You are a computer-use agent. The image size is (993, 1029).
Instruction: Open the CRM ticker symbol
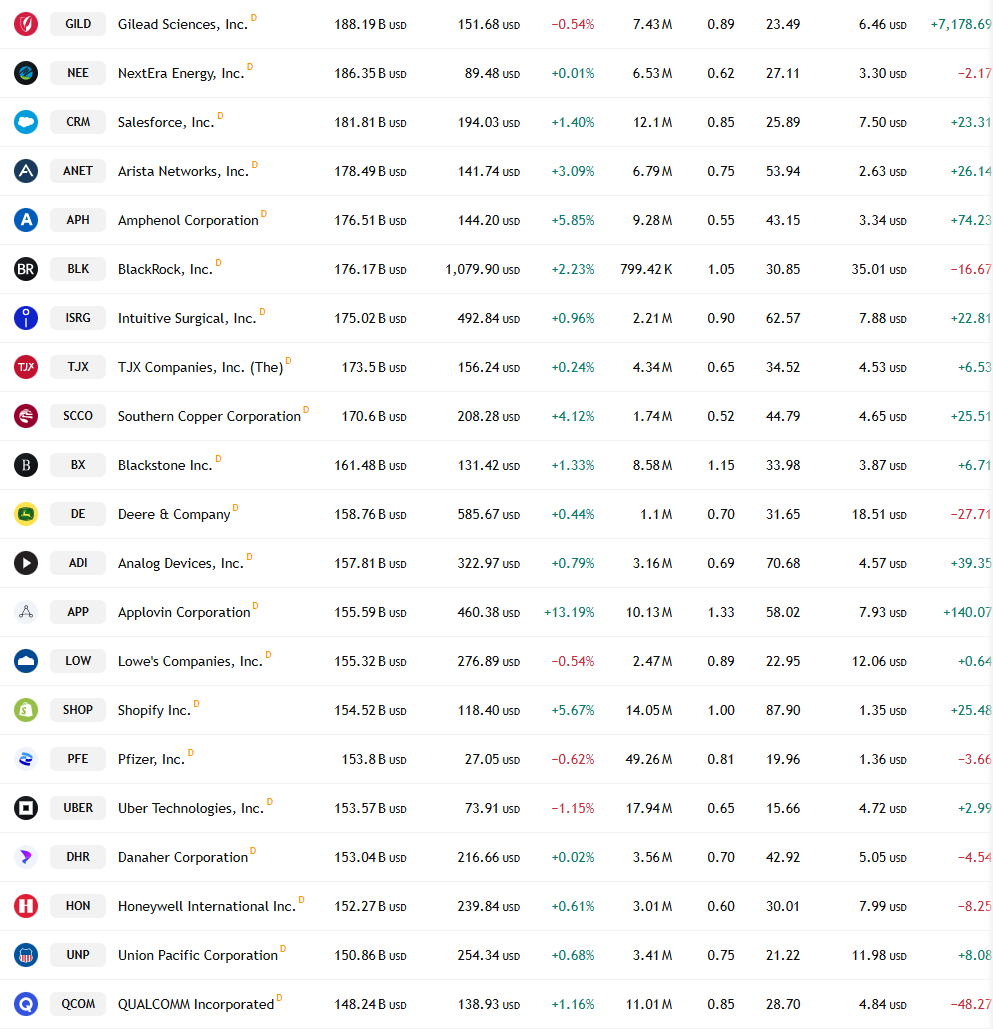pyautogui.click(x=78, y=122)
